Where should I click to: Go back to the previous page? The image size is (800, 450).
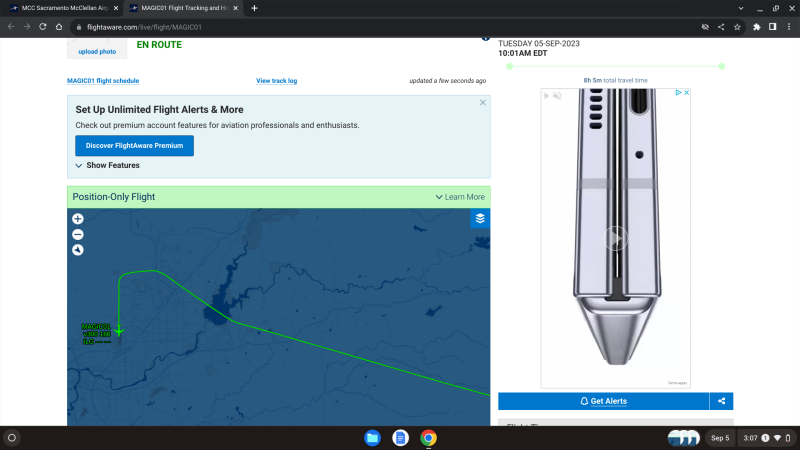coord(11,27)
